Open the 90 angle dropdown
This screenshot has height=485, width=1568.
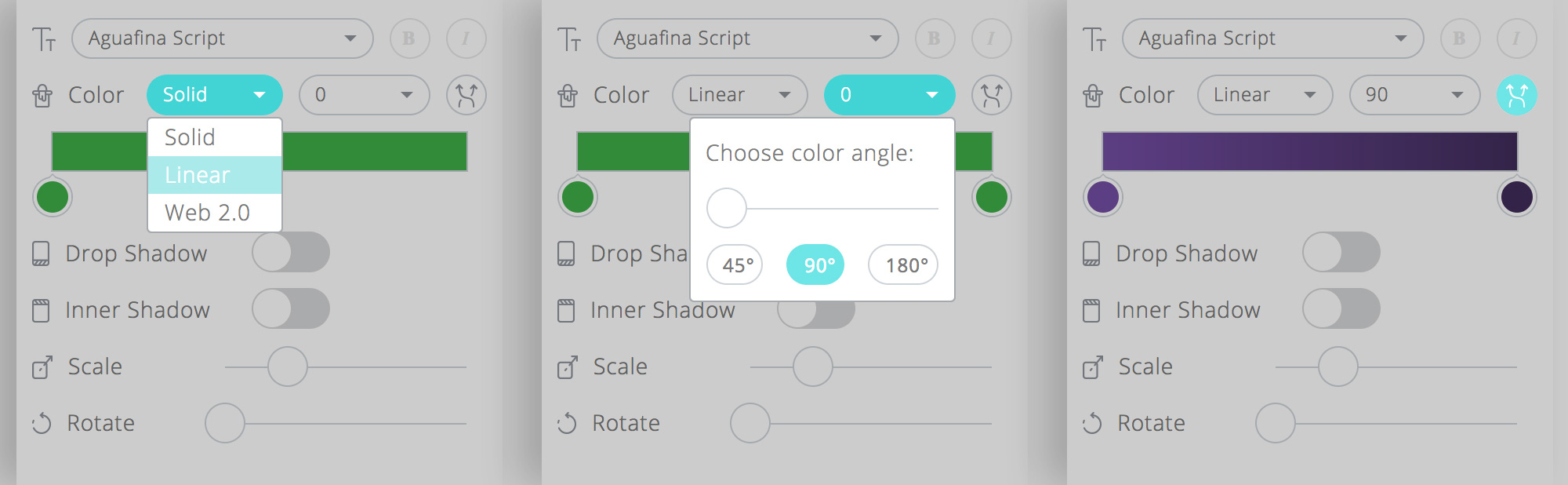pos(1414,95)
